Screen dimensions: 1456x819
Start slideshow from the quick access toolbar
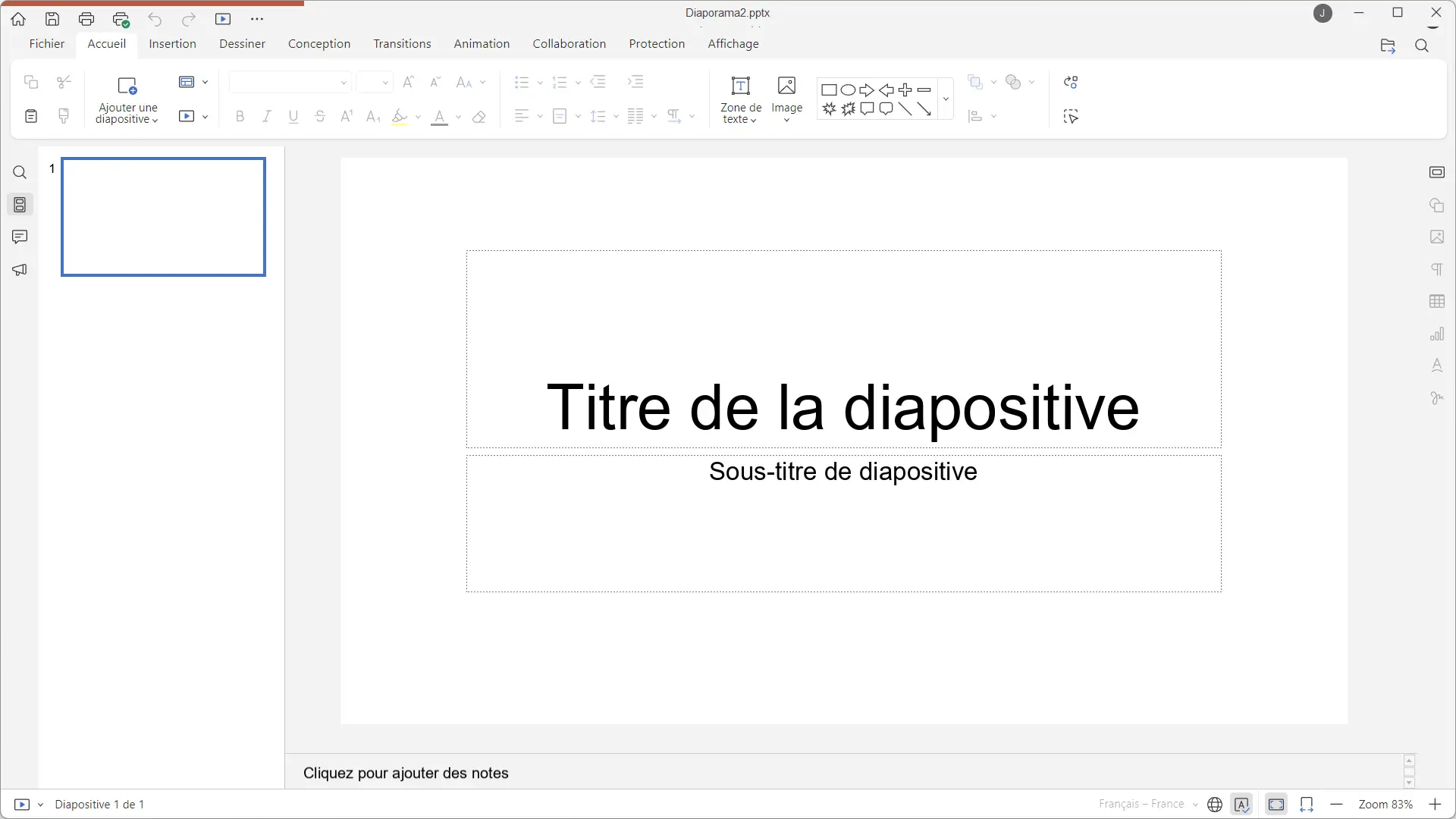pos(223,19)
